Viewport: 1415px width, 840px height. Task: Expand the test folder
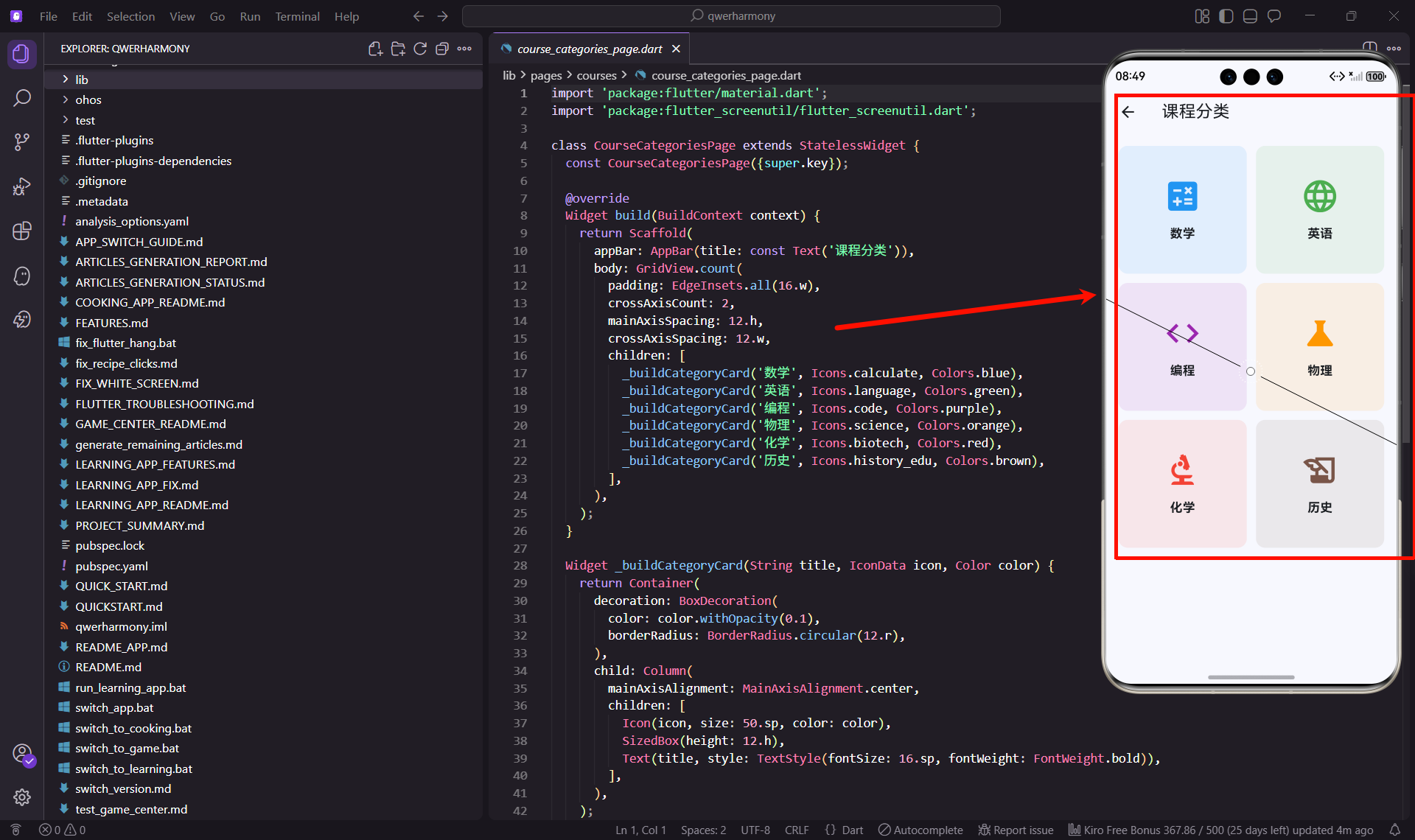pyautogui.click(x=85, y=120)
